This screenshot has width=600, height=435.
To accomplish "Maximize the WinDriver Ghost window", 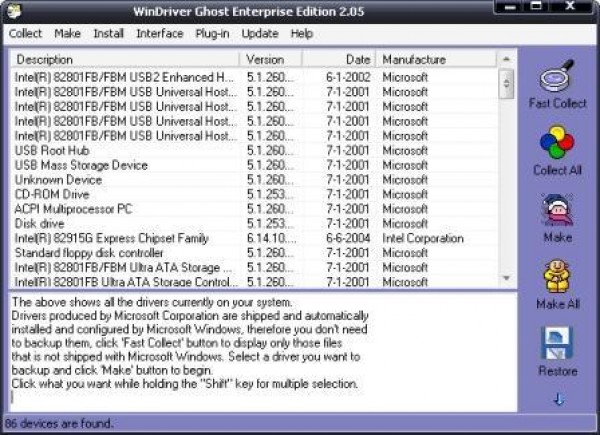I will tap(536, 6).
